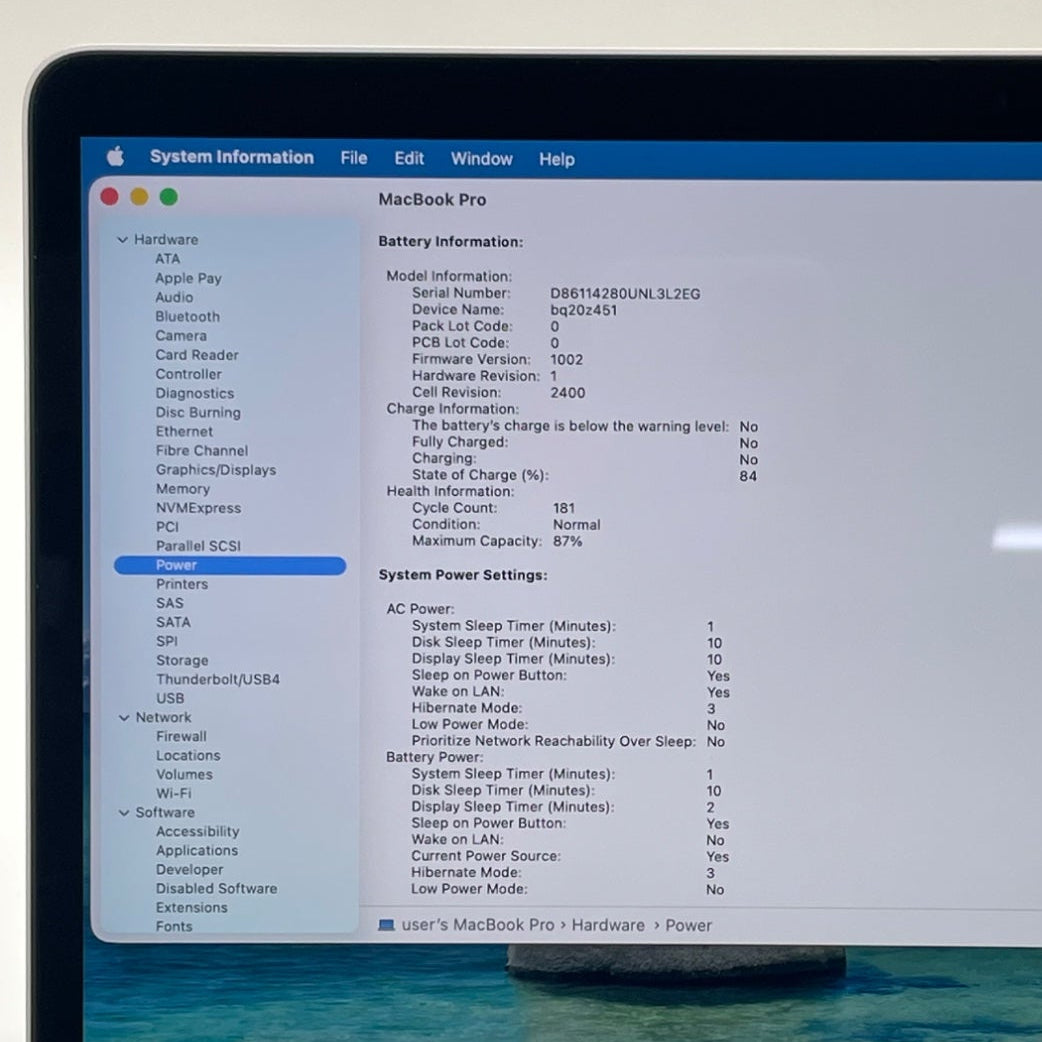This screenshot has width=1042, height=1042.
Task: Select Graphics/Displays in the sidebar
Action: pyautogui.click(x=216, y=470)
